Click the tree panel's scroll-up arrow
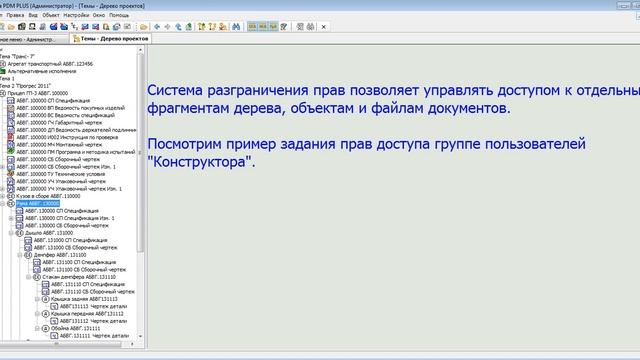 (x=140, y=50)
